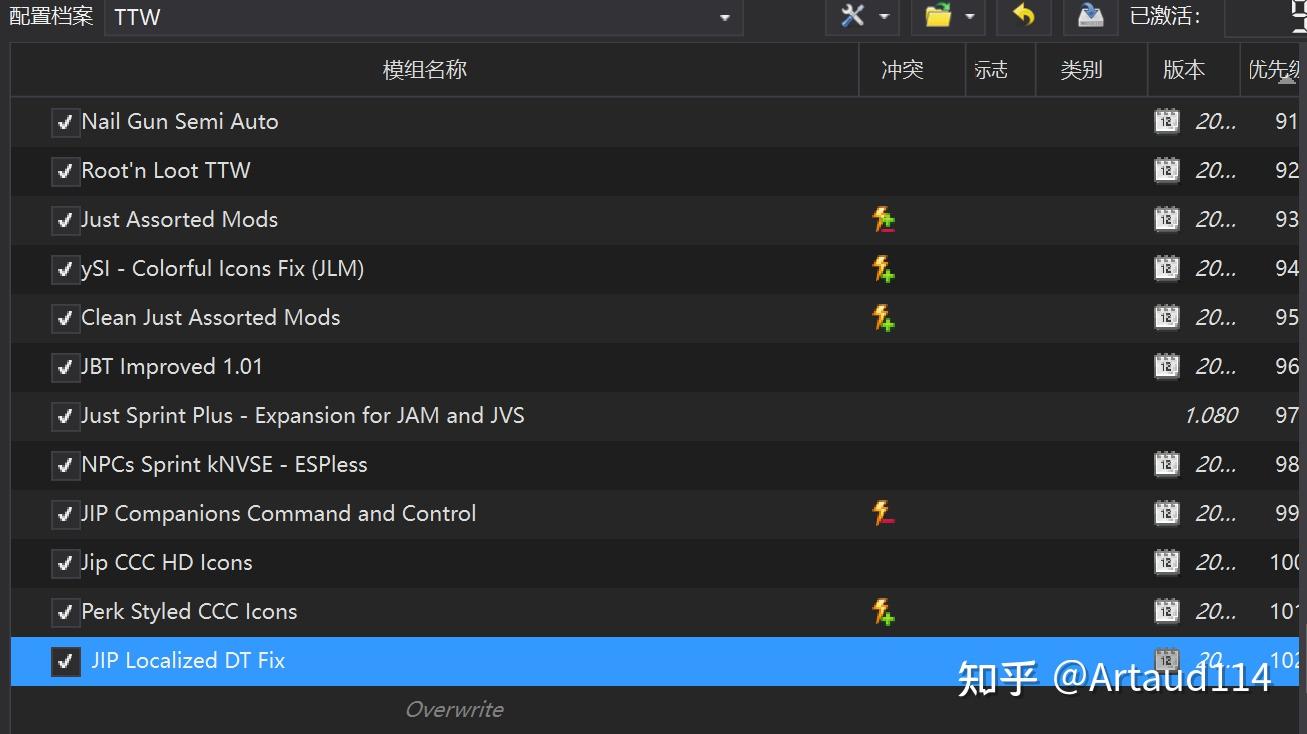Click the calendar icon next to Root'n Loot TTW
The image size is (1307, 734).
[x=1166, y=170]
